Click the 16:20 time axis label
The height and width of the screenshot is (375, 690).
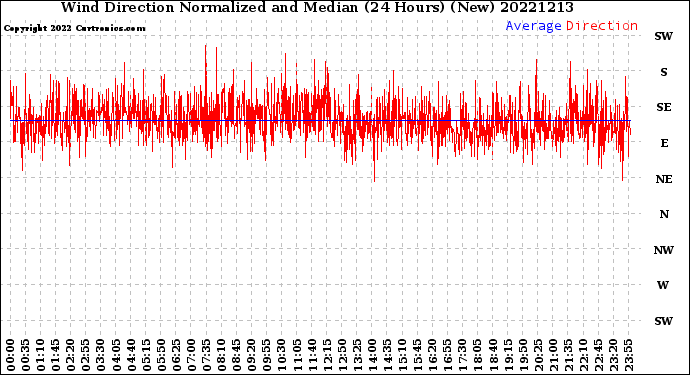tap(432, 355)
